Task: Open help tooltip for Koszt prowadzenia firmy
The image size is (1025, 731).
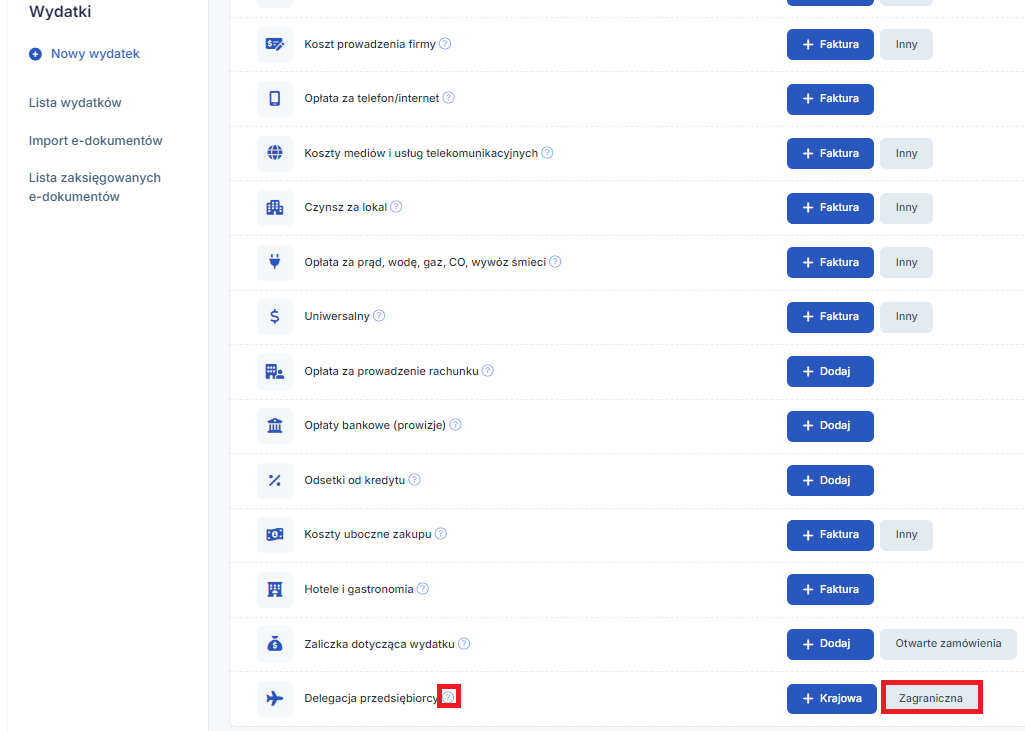Action: tap(445, 44)
